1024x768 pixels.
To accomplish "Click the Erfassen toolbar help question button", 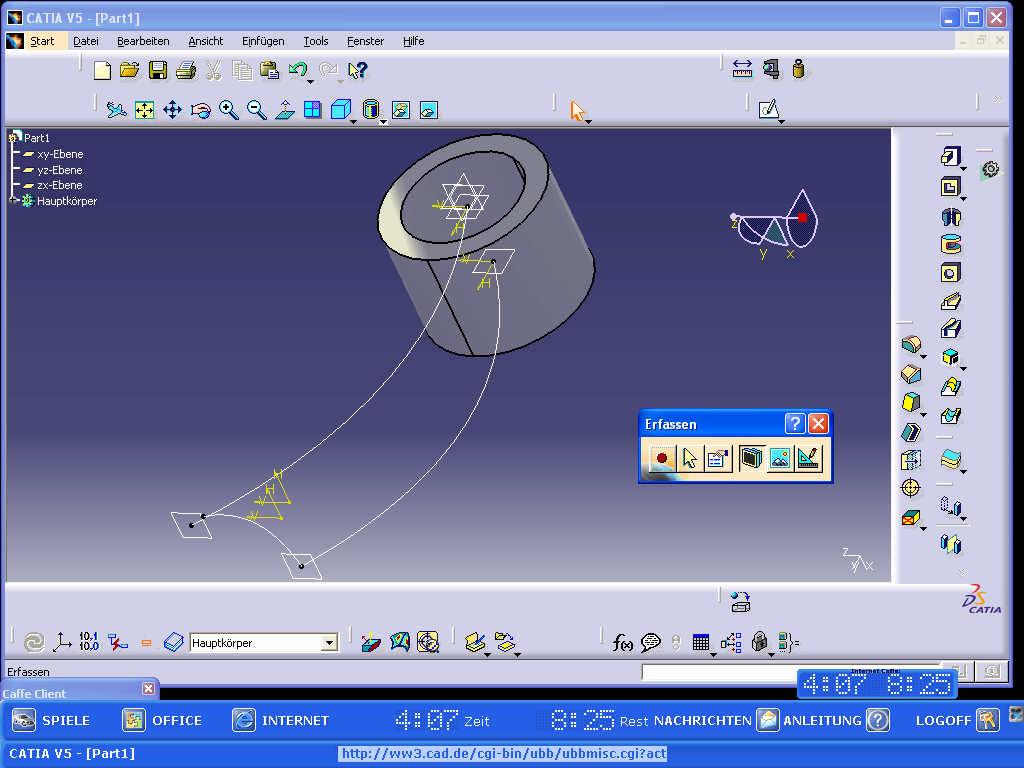I will pyautogui.click(x=794, y=424).
